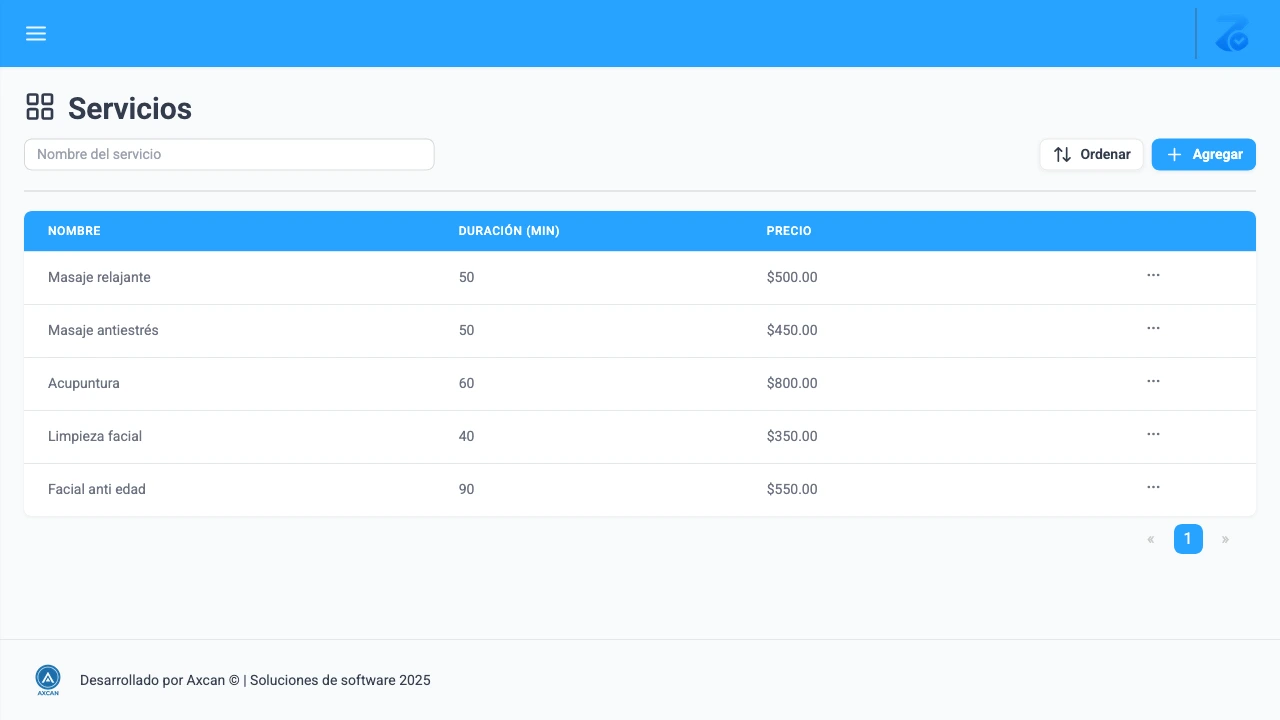
Task: Open the hamburger navigation menu
Action: (36, 33)
